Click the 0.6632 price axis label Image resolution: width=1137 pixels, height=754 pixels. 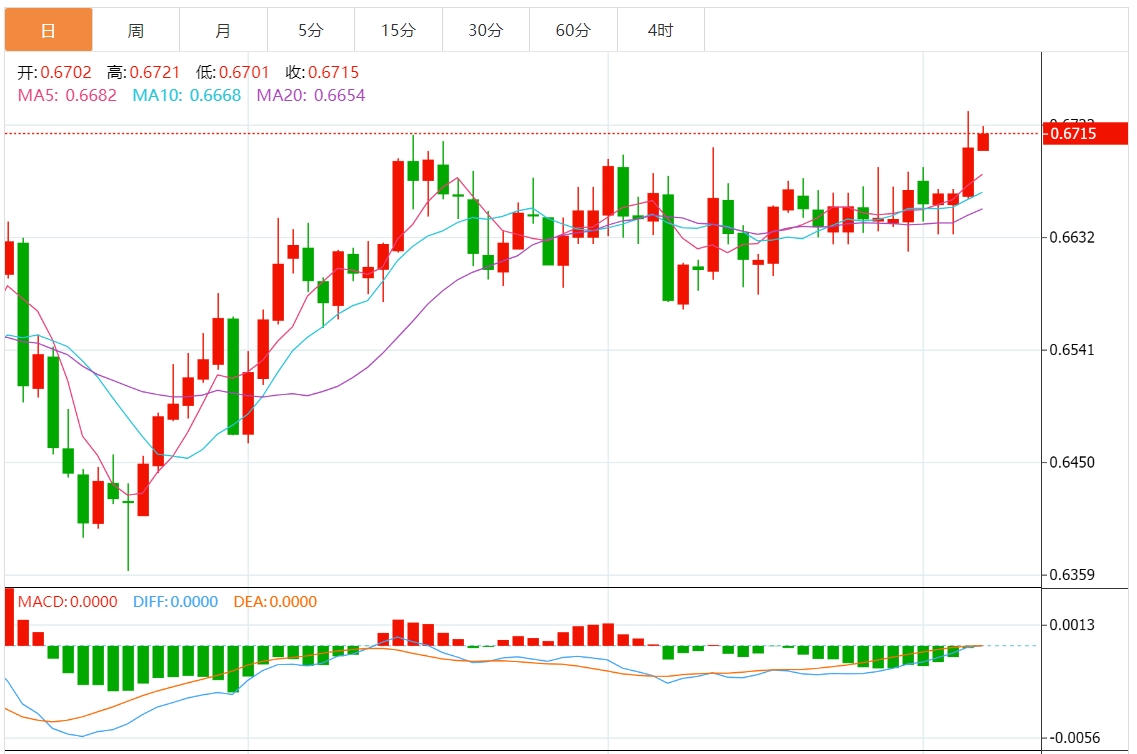[1073, 238]
